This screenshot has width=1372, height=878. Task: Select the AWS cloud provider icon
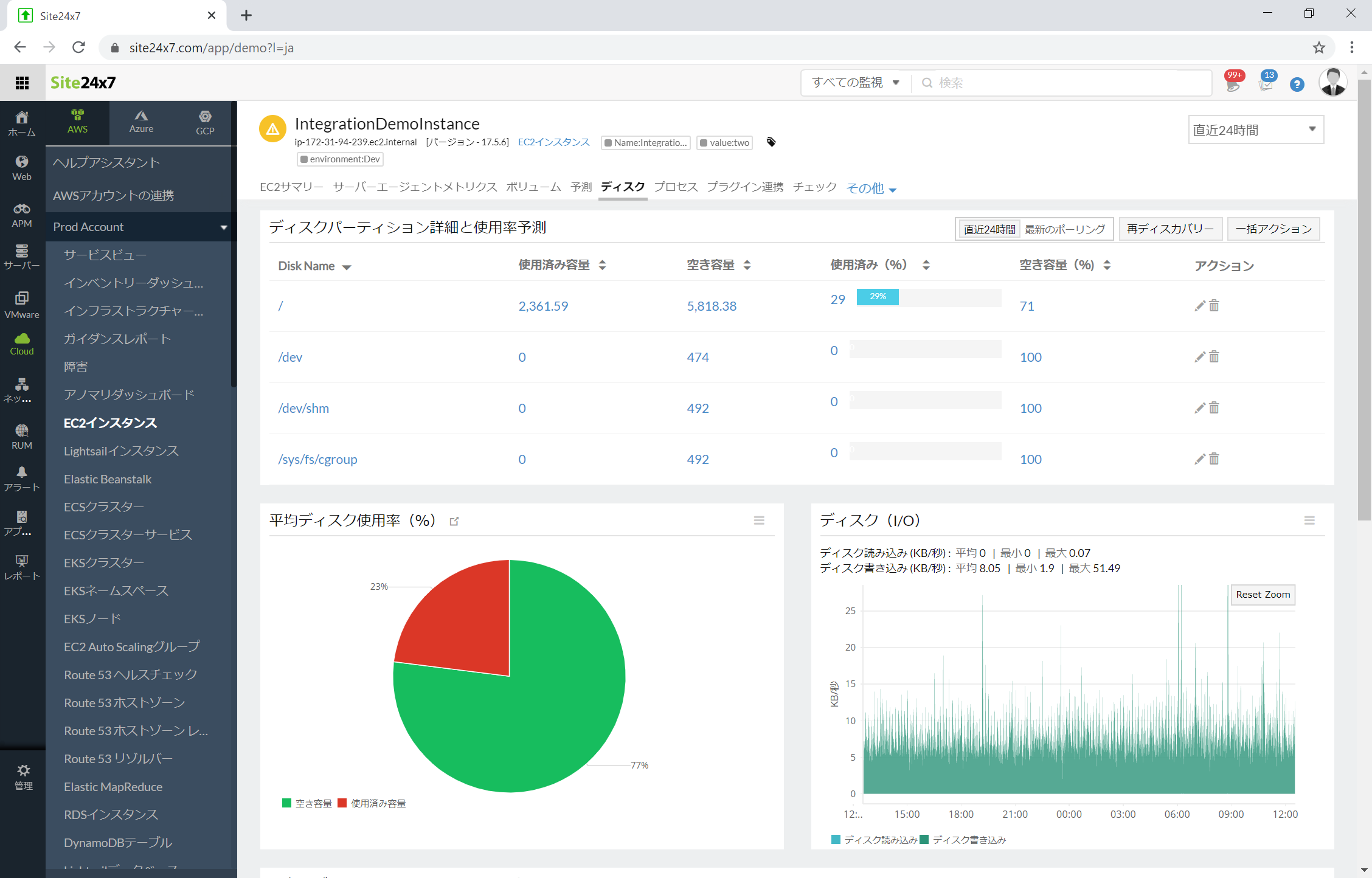pyautogui.click(x=77, y=122)
